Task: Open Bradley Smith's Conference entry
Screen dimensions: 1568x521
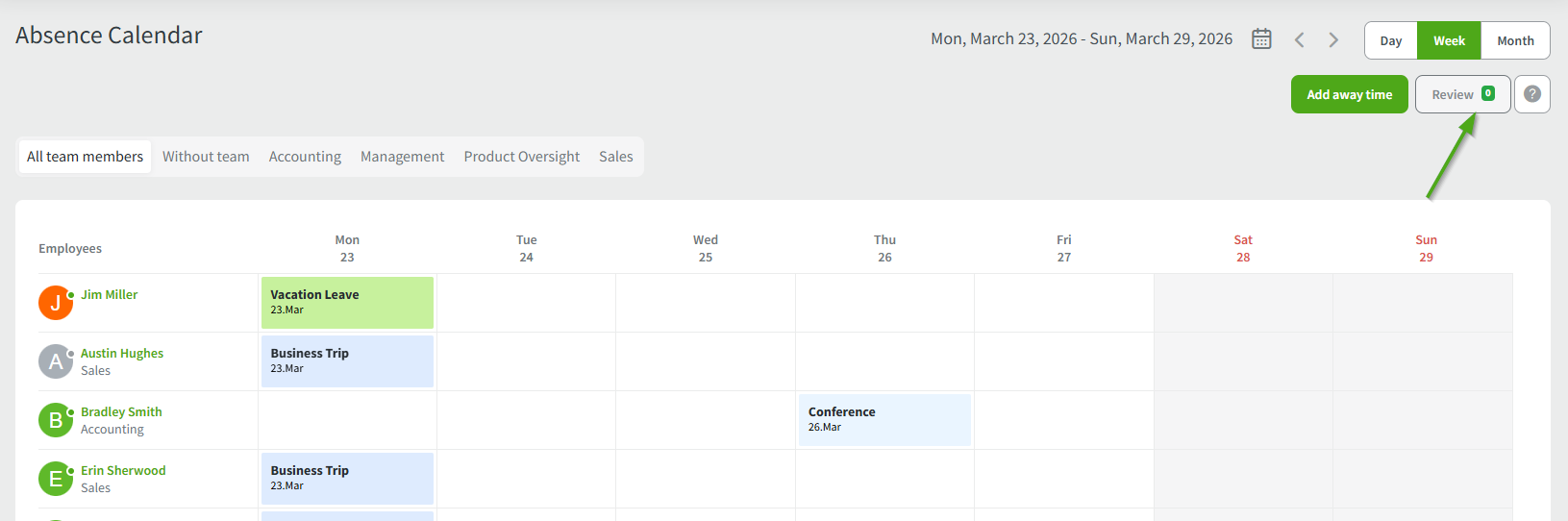Action: click(884, 420)
